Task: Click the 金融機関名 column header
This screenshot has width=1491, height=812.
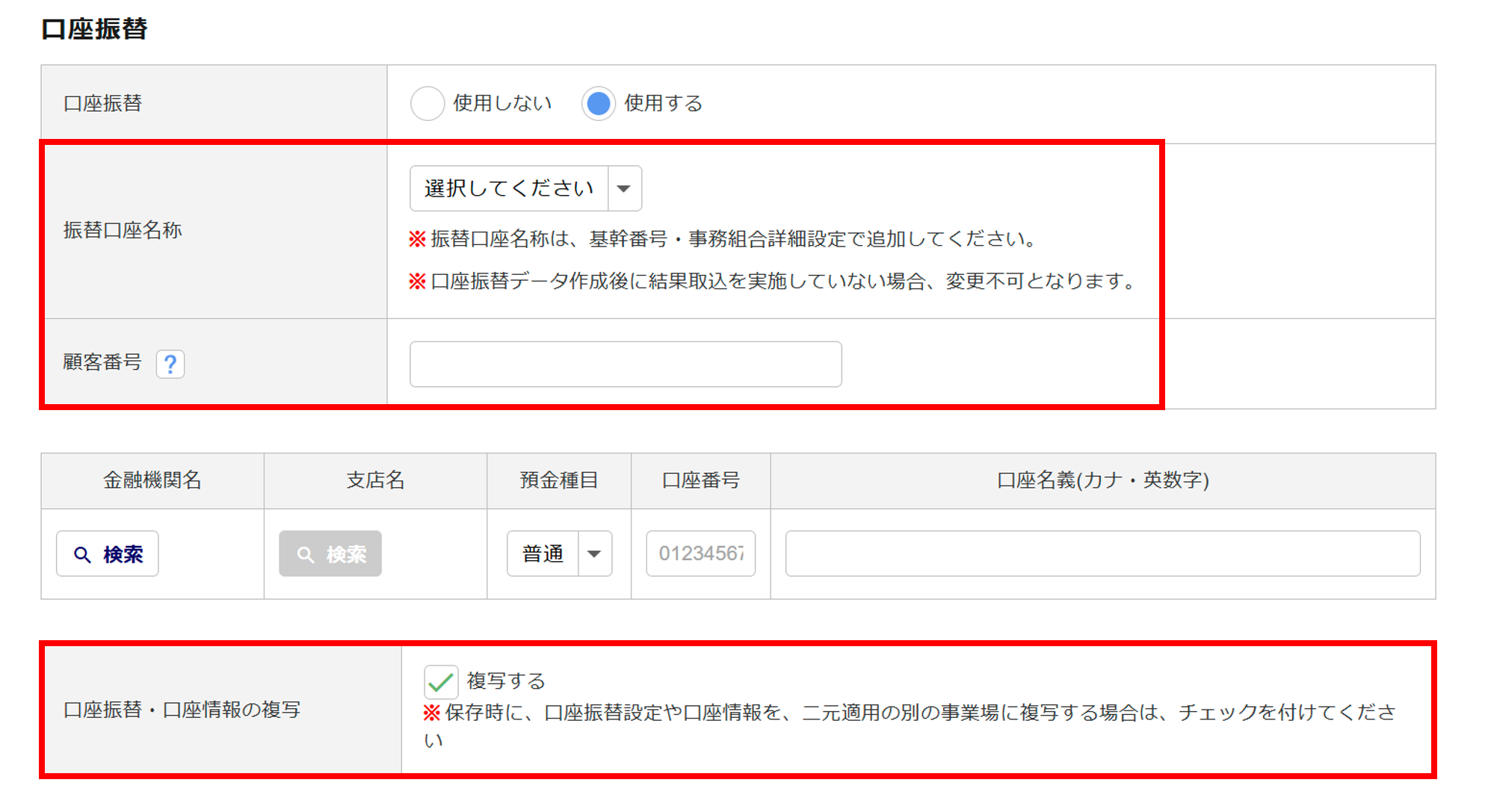Action: (x=152, y=480)
